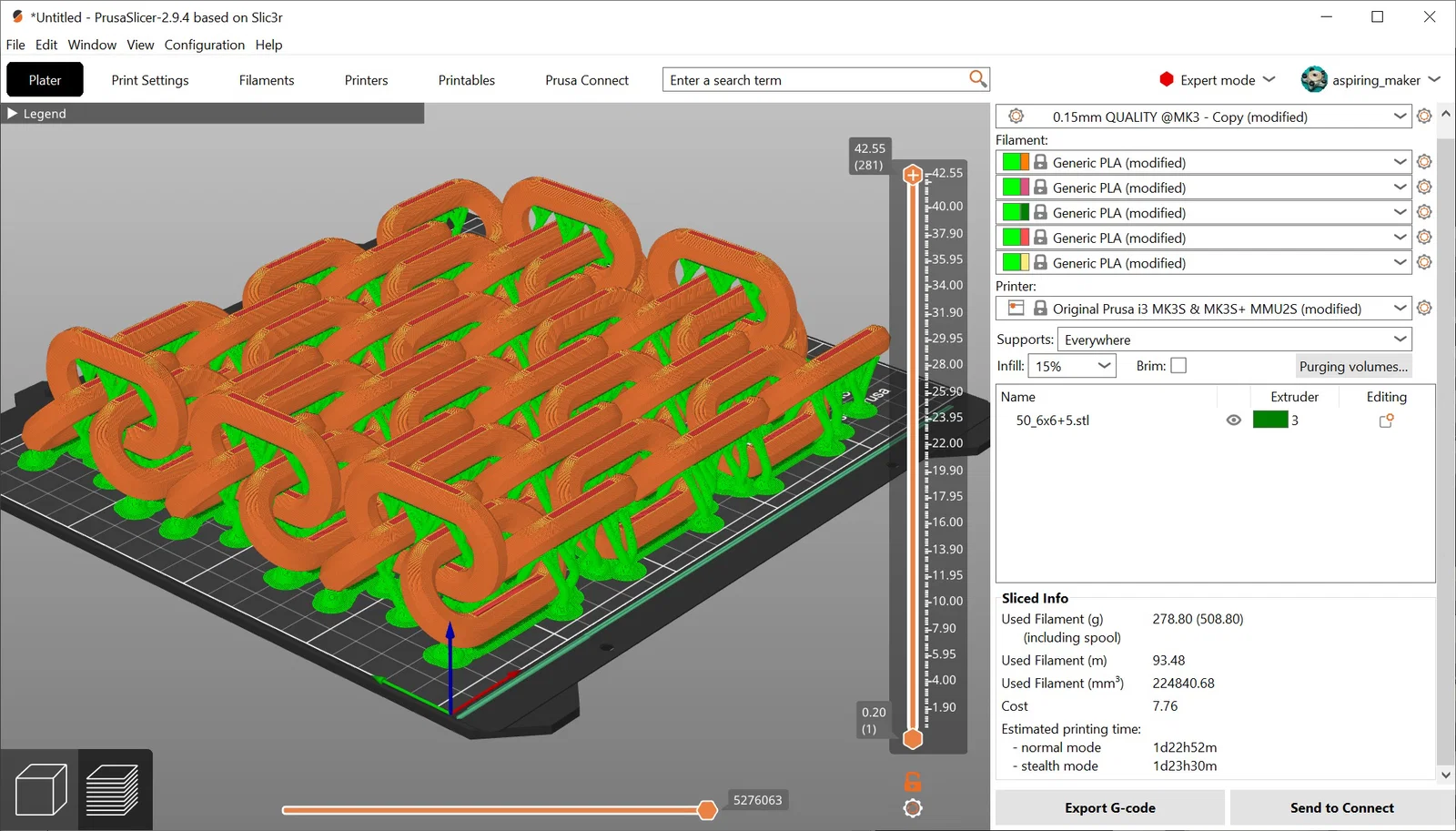
Task: Open the Help menu
Action: pyautogui.click(x=268, y=45)
